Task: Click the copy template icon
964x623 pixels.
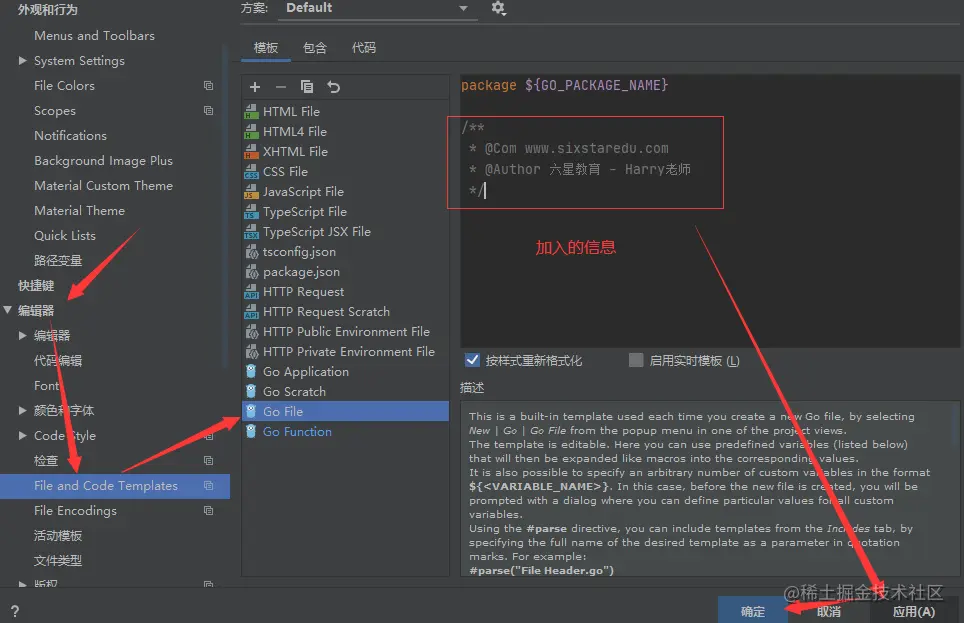Action: (x=306, y=87)
